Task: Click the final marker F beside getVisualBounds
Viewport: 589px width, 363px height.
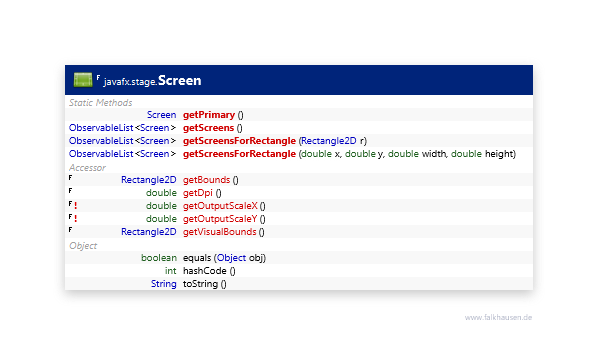Action: (x=70, y=230)
